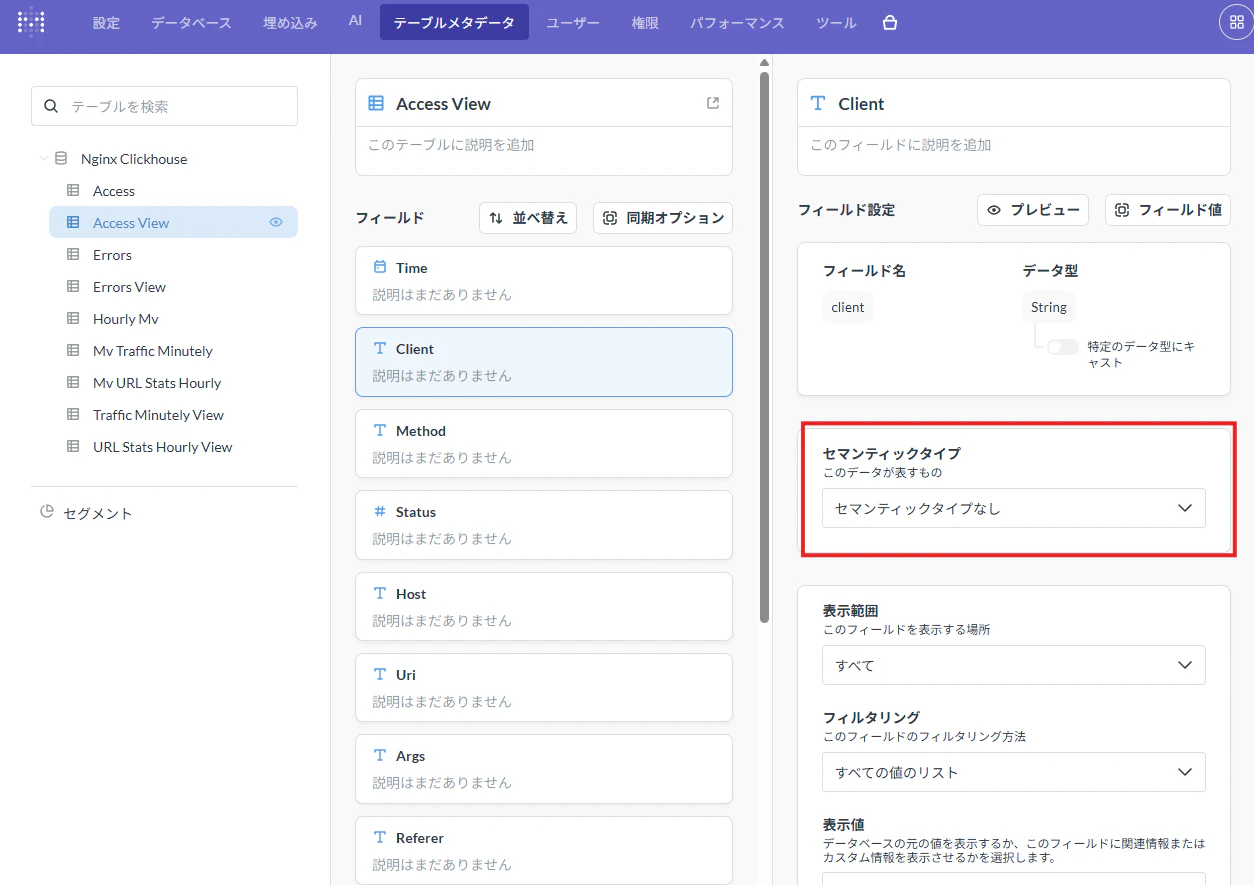This screenshot has height=885, width=1254.
Task: Open the 権限 tab
Action: tap(645, 22)
